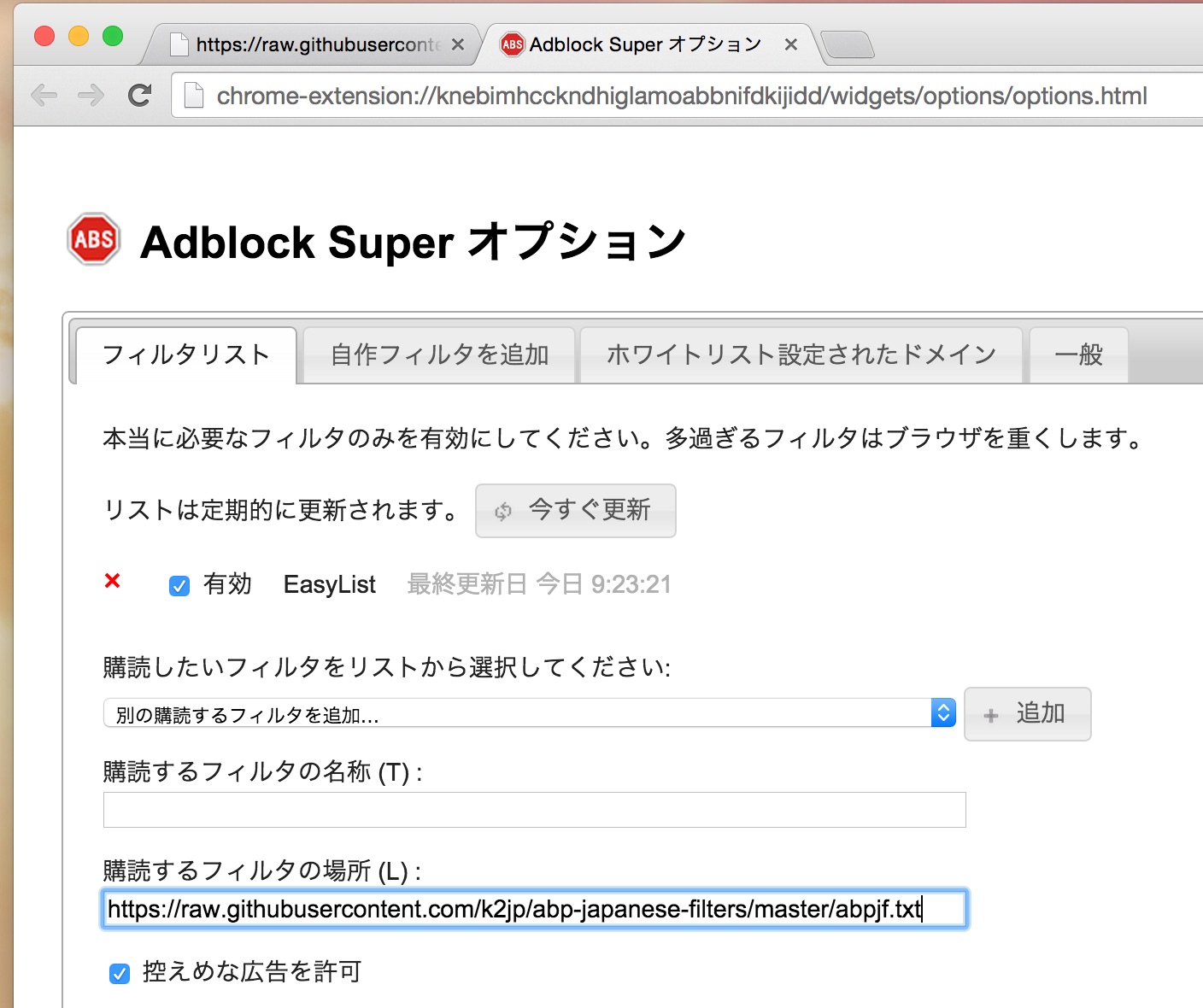Click the 今すぐ更新 button
The width and height of the screenshot is (1203, 1008).
click(x=575, y=511)
